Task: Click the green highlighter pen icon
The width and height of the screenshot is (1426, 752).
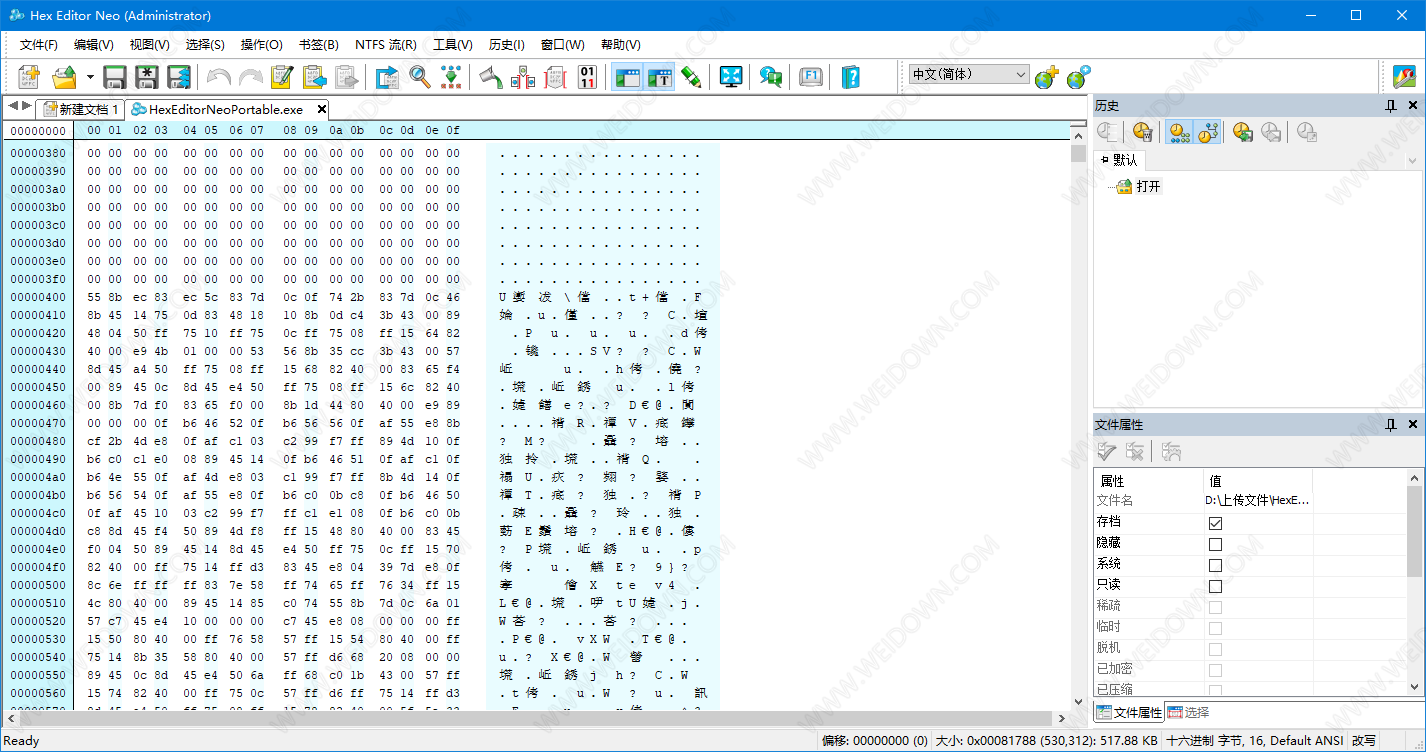Action: [691, 77]
